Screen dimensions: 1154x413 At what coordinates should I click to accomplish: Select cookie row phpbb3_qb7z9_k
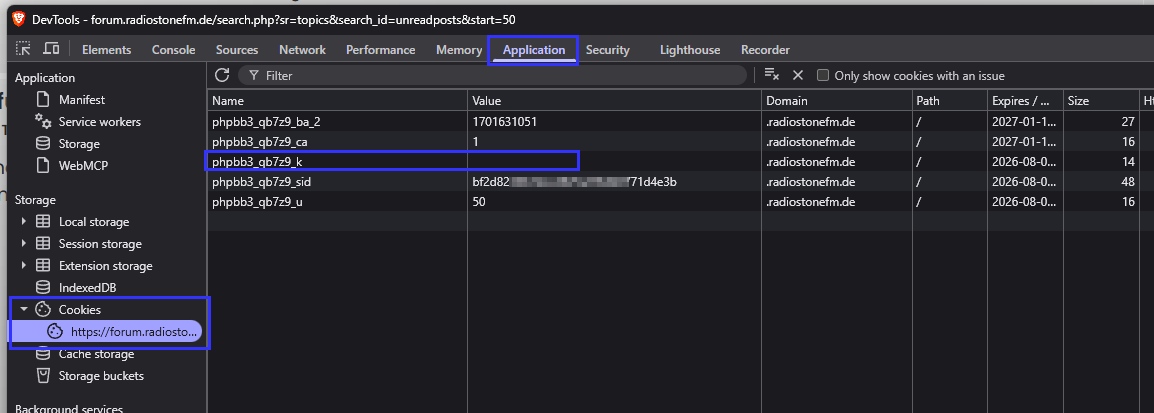click(681, 161)
